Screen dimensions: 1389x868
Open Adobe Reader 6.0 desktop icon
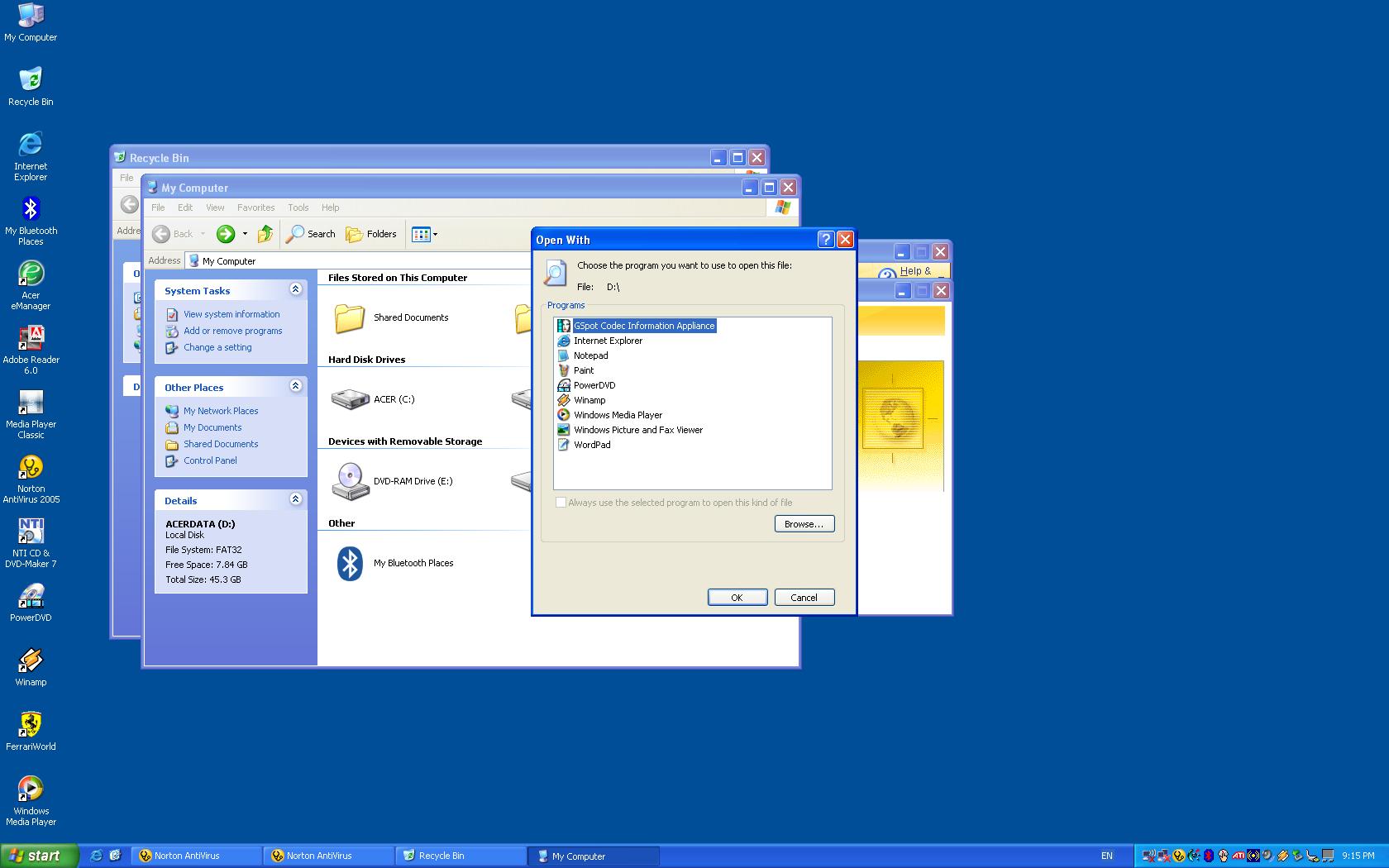pos(31,350)
